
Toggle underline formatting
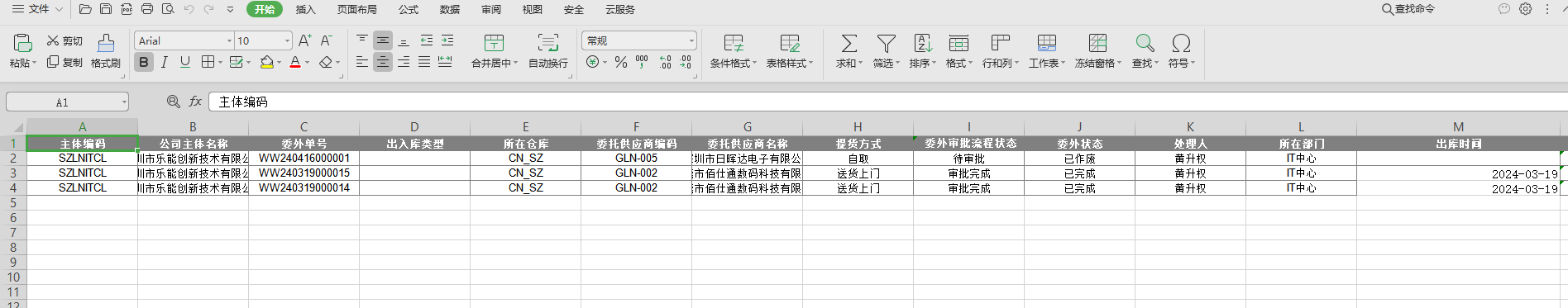185,62
